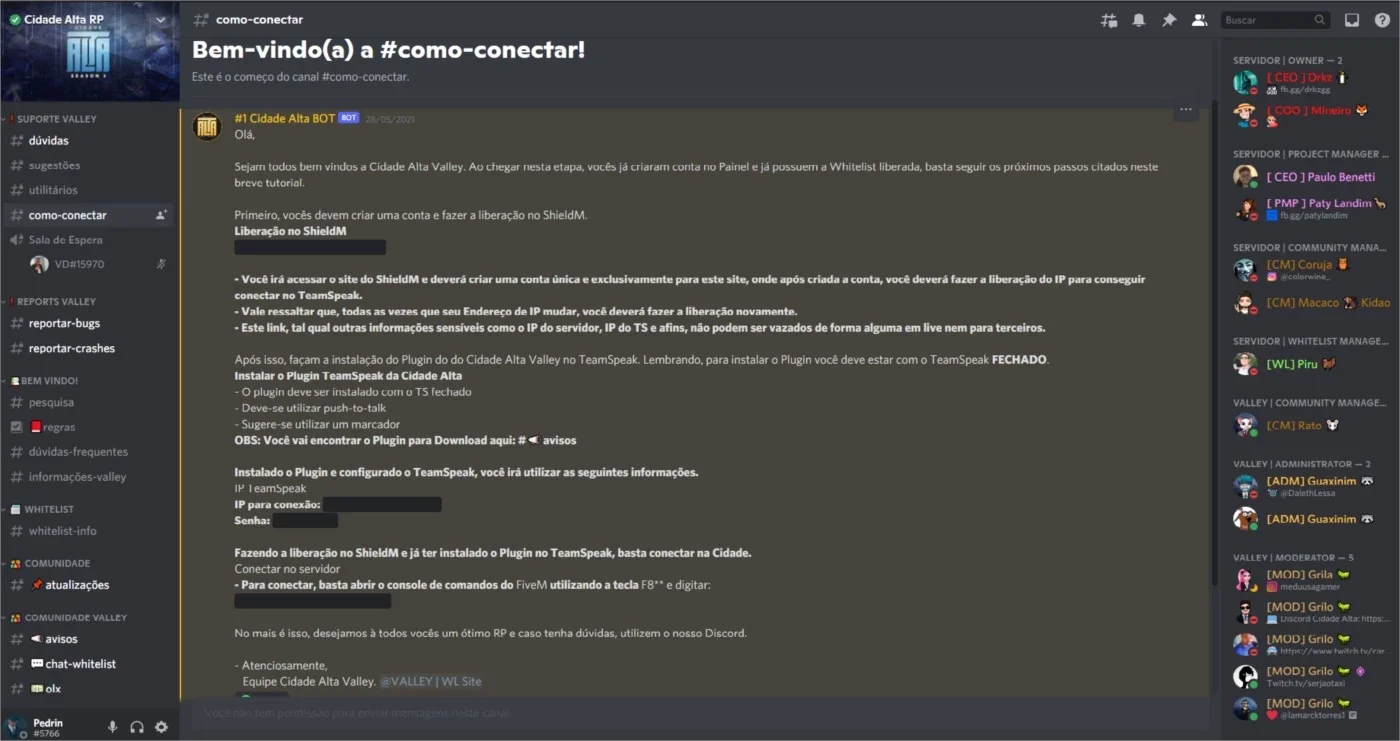Open notification settings bell icon

[1138, 20]
